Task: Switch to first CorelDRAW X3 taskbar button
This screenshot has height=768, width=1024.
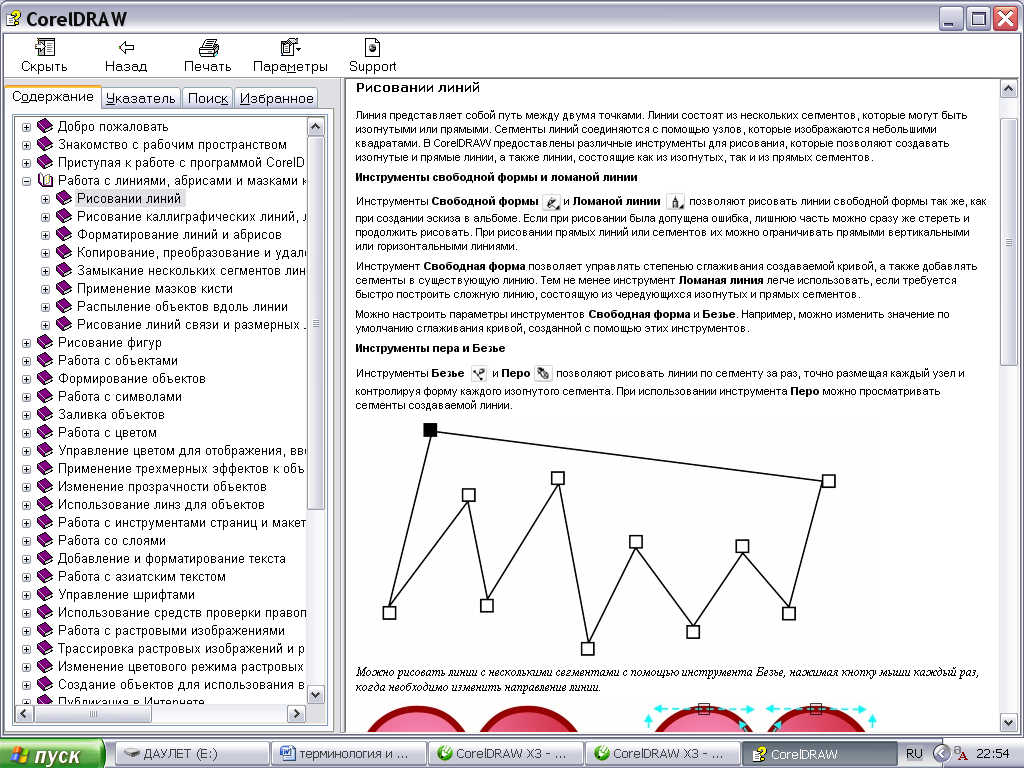Action: [506, 754]
